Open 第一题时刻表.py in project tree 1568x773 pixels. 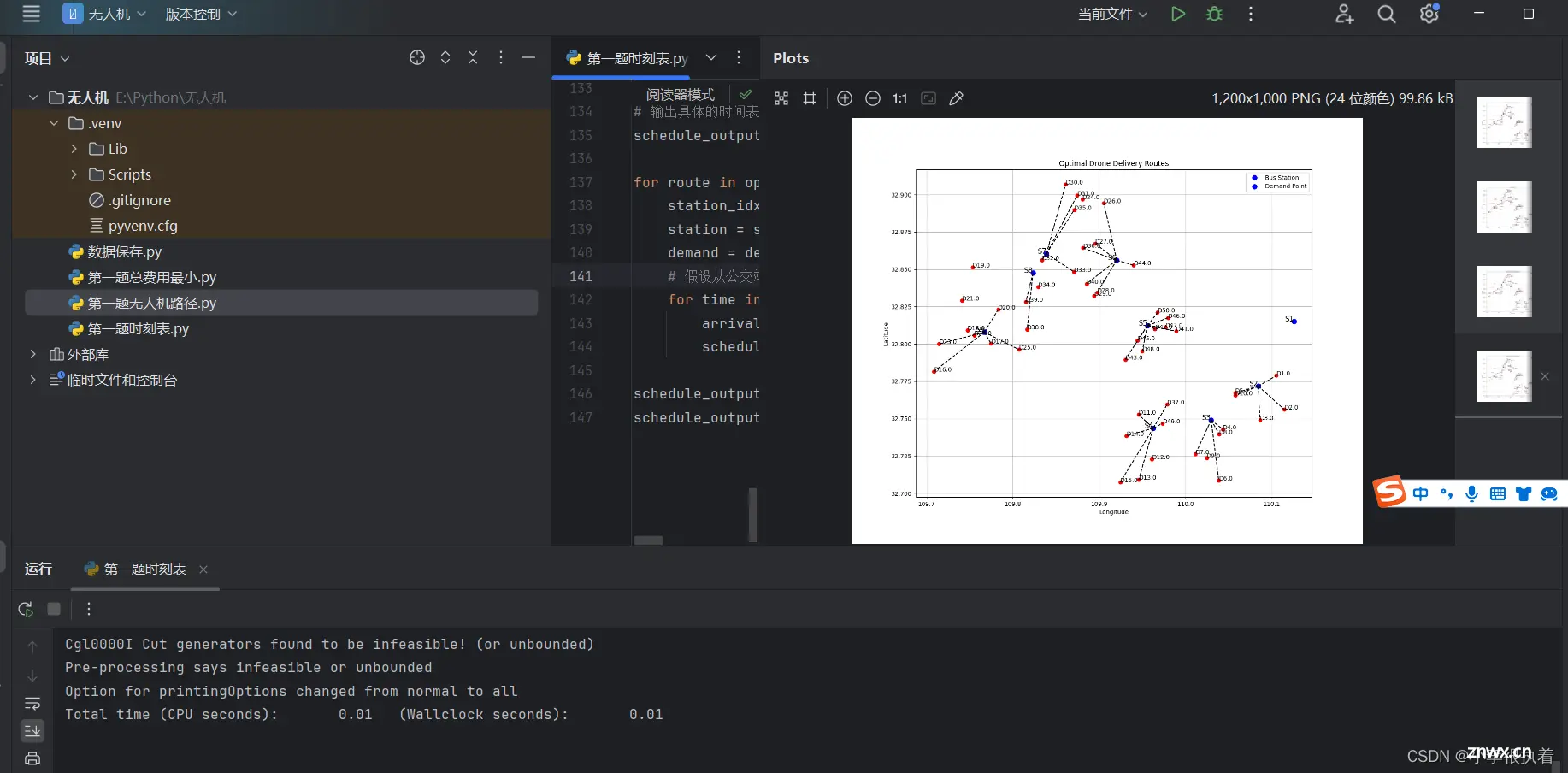128,328
